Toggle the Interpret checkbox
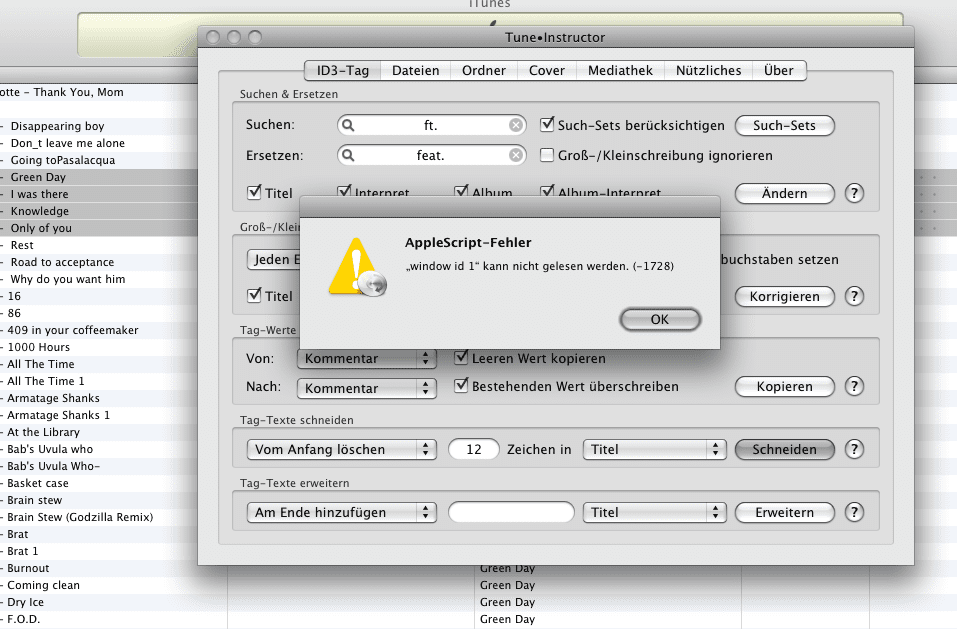 click(344, 191)
